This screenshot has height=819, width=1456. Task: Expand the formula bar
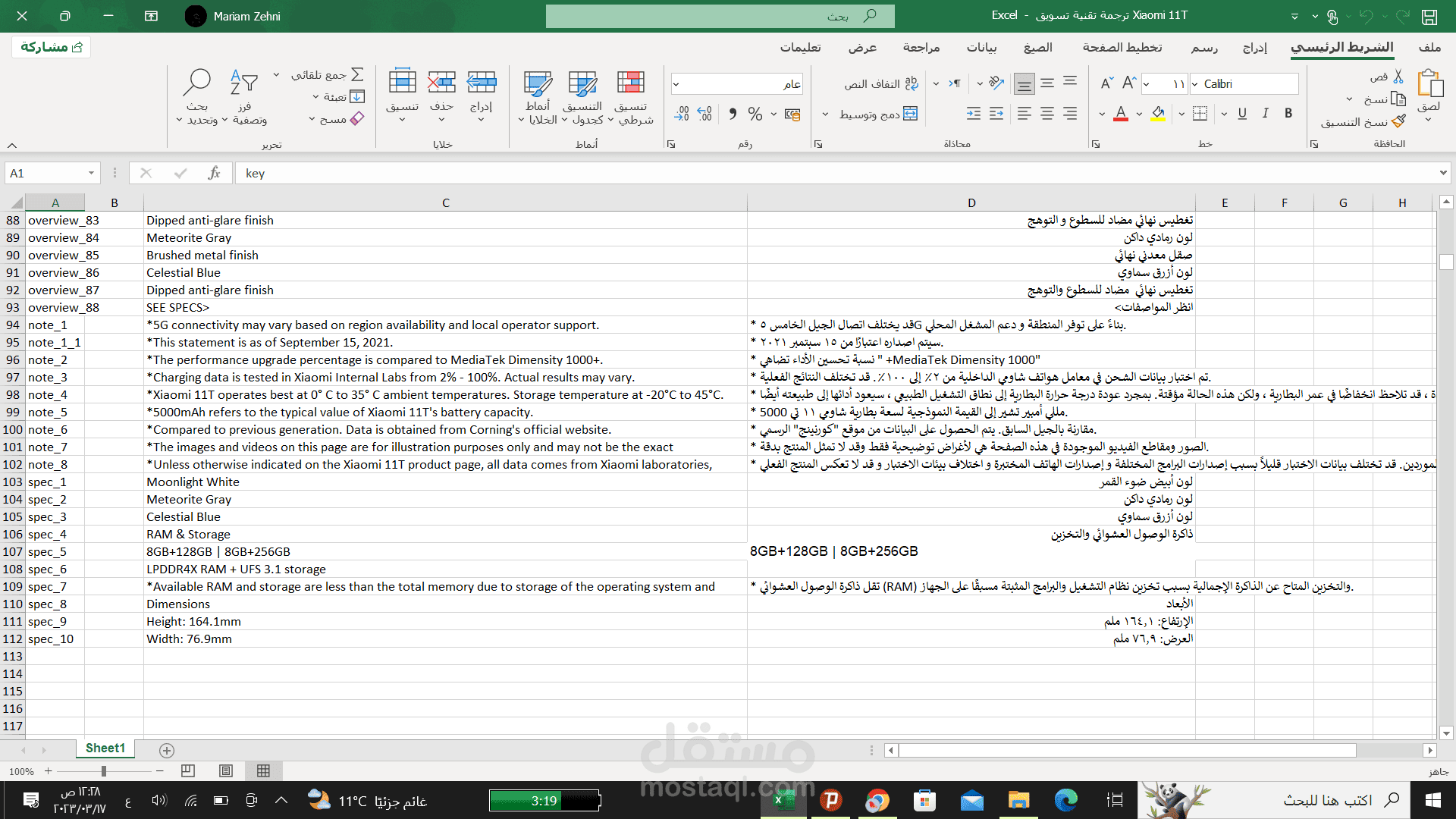point(1442,173)
